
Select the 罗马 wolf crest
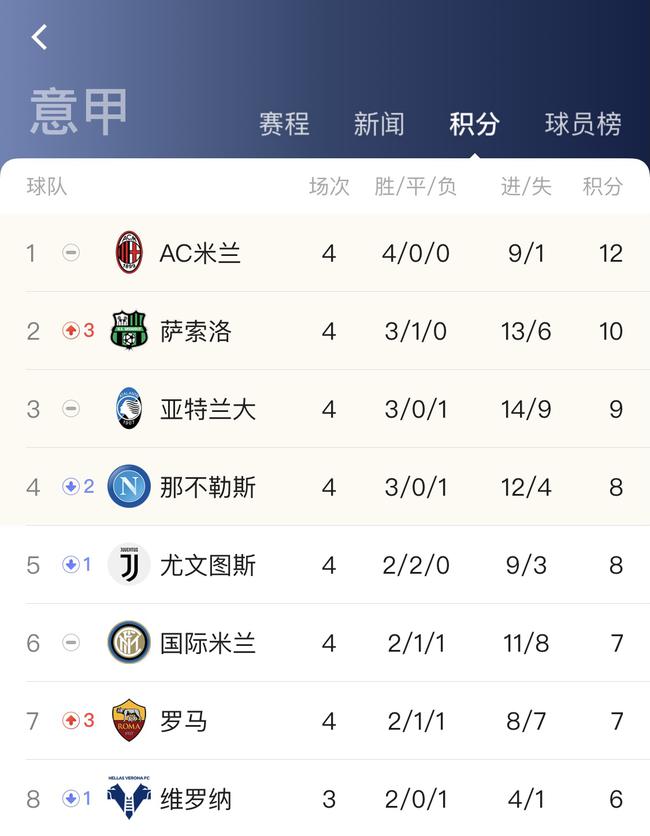129,720
